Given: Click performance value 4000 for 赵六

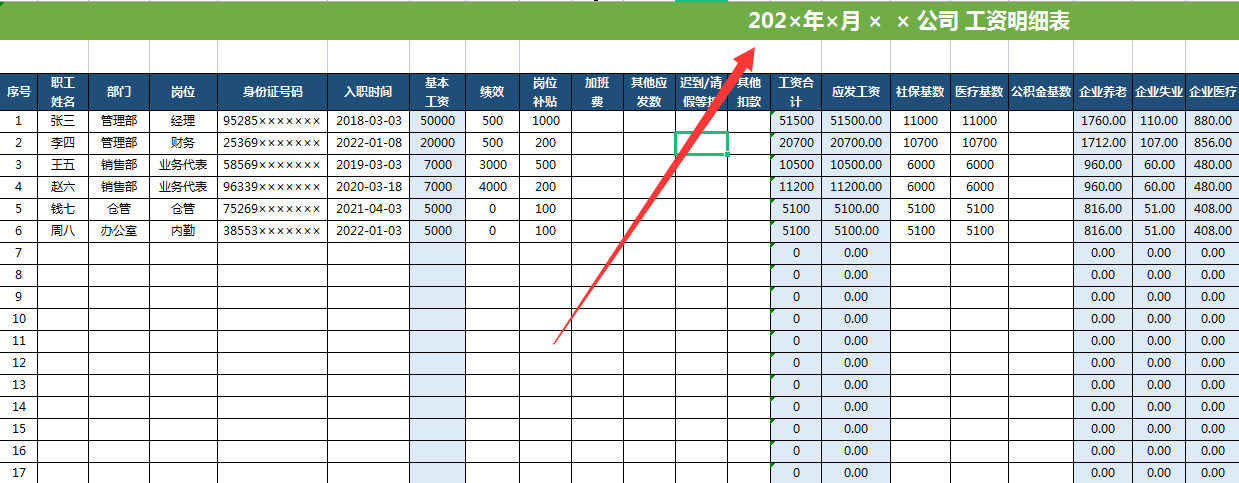Looking at the screenshot, I should (x=492, y=187).
